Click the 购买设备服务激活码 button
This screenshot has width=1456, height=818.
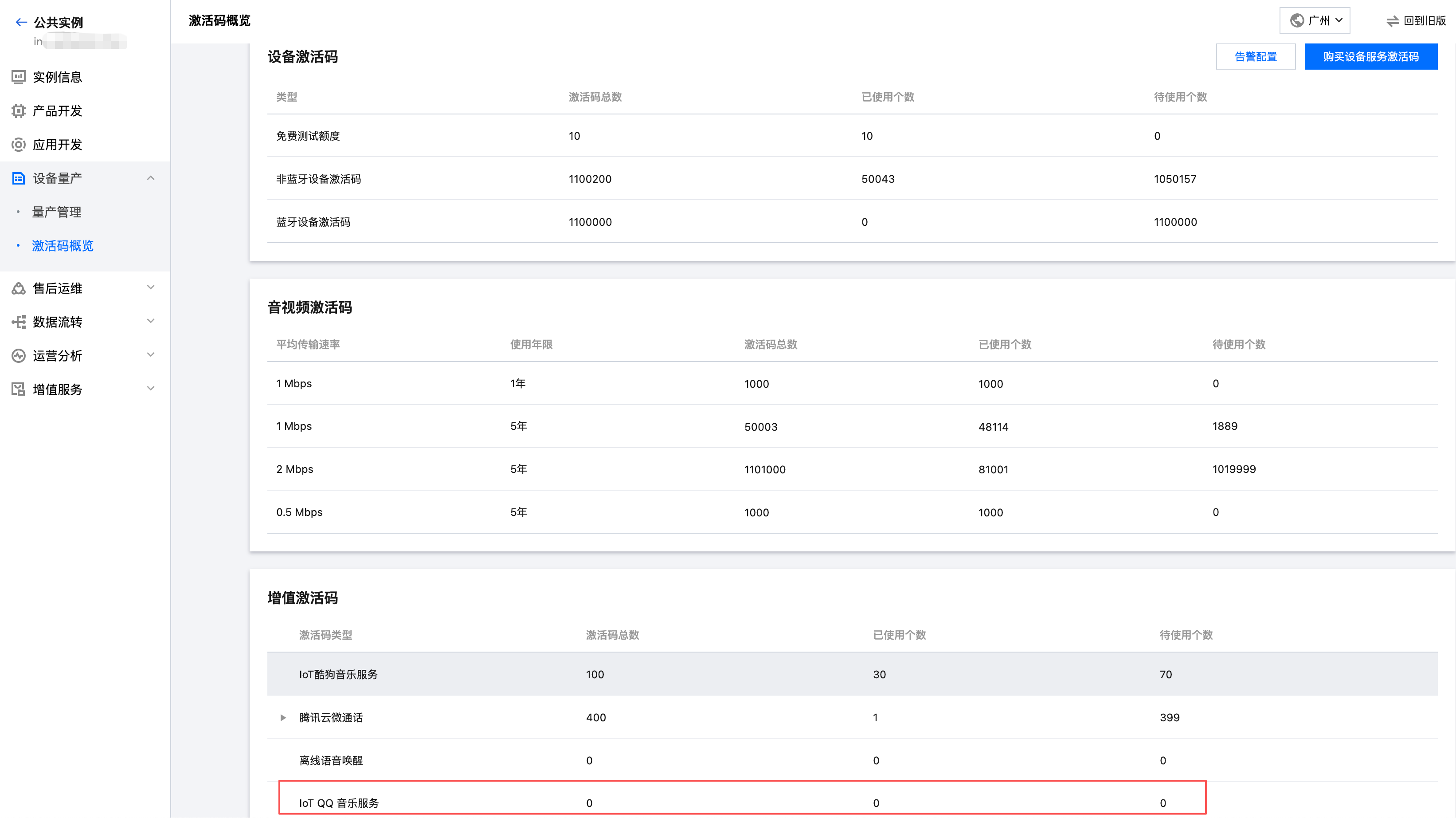click(x=1370, y=57)
